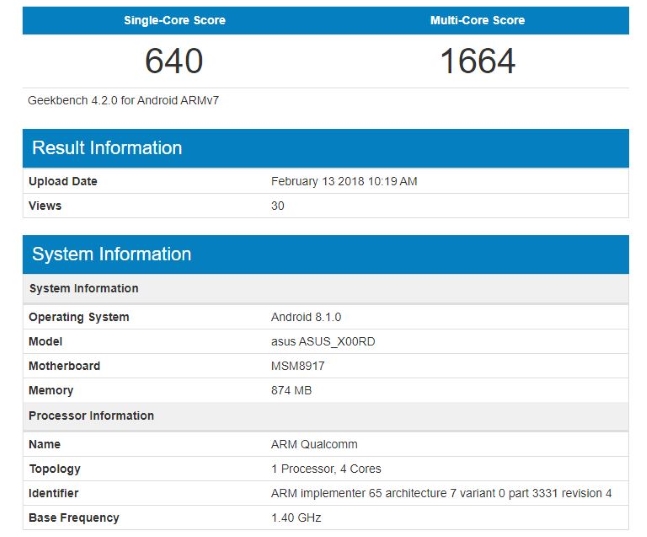The height and width of the screenshot is (537, 647).
Task: Select the ARM Qualcomm processor name
Action: point(314,444)
